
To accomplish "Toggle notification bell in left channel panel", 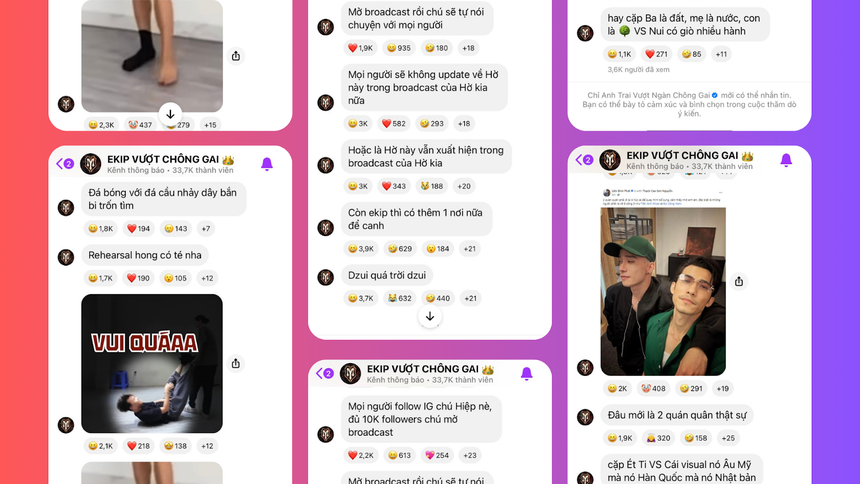I will coord(267,164).
